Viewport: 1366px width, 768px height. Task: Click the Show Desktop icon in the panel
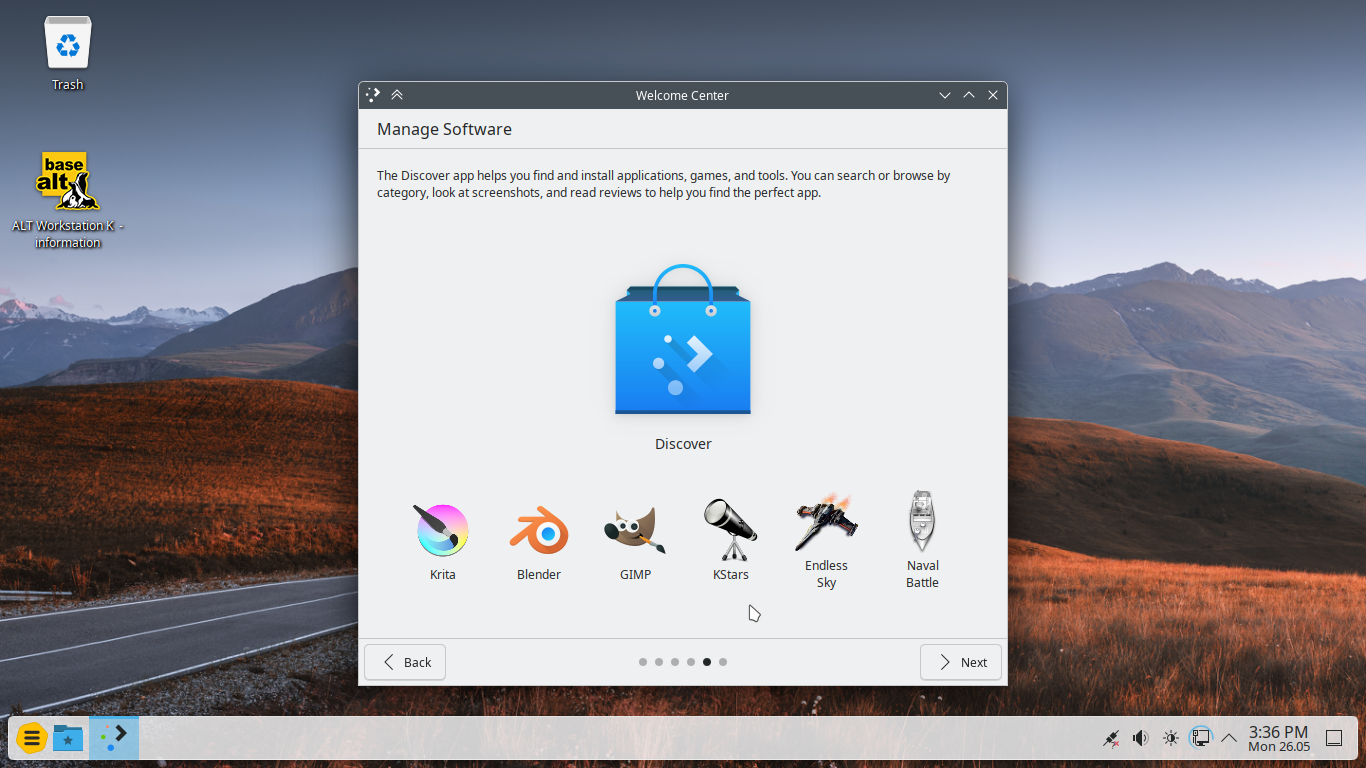click(x=1334, y=738)
